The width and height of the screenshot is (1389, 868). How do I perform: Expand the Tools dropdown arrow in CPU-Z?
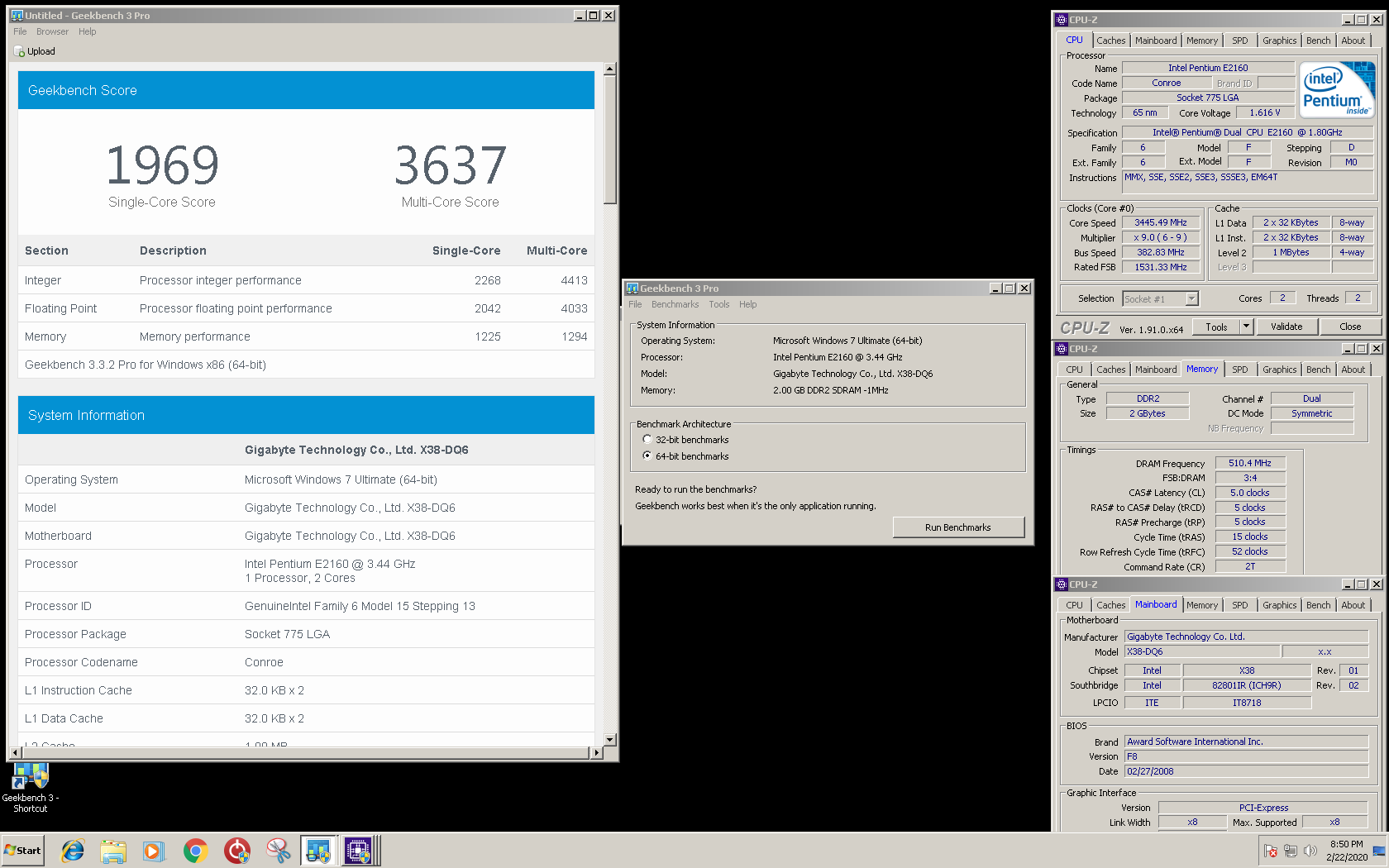(1246, 327)
